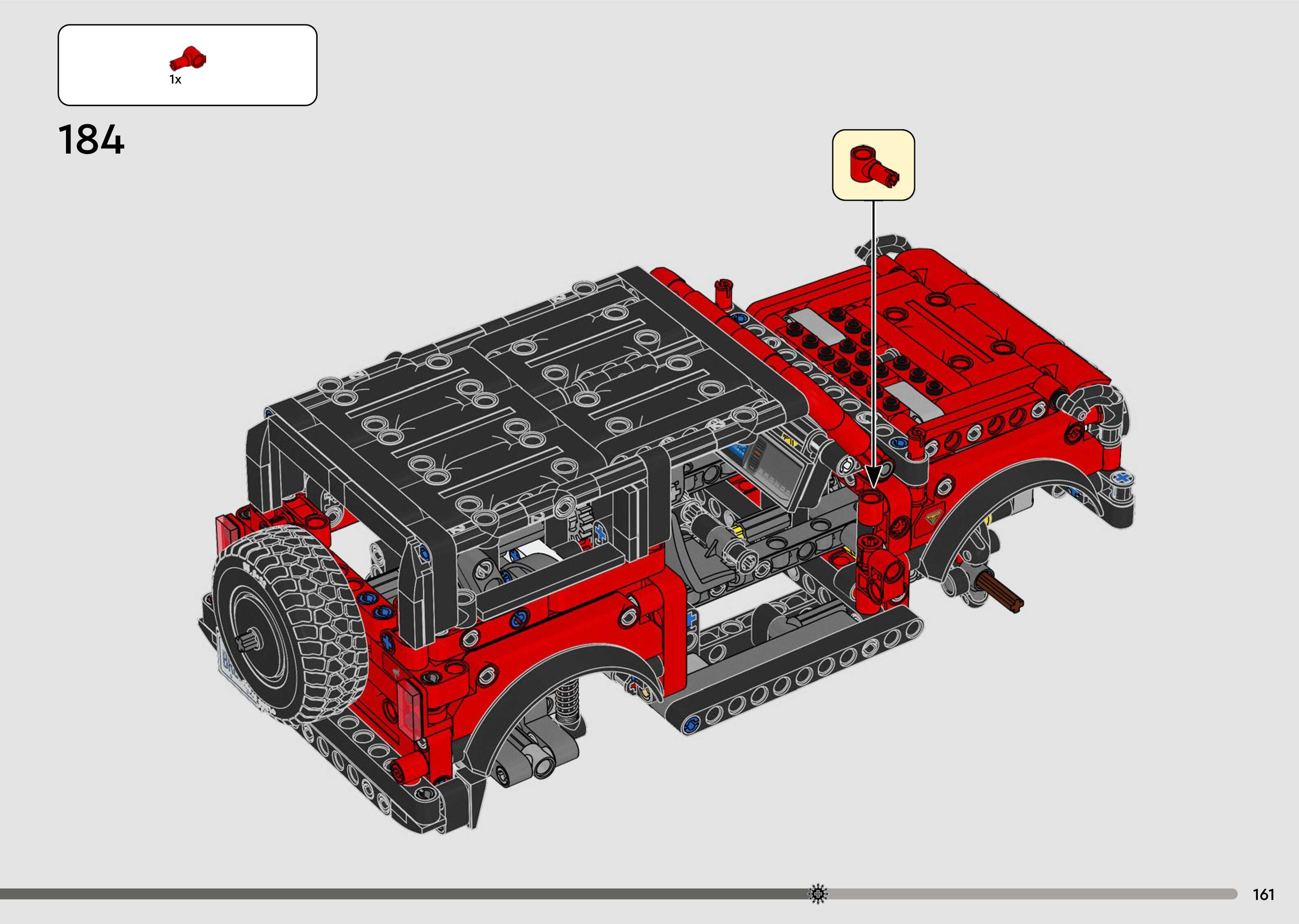Click the gray completed portion of progress bar

pyautogui.click(x=398, y=893)
